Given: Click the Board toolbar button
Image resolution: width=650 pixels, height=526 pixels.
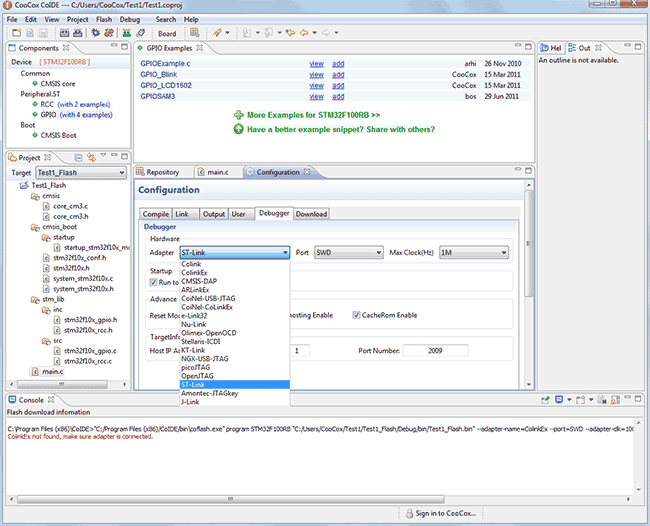Looking at the screenshot, I should click(x=166, y=33).
